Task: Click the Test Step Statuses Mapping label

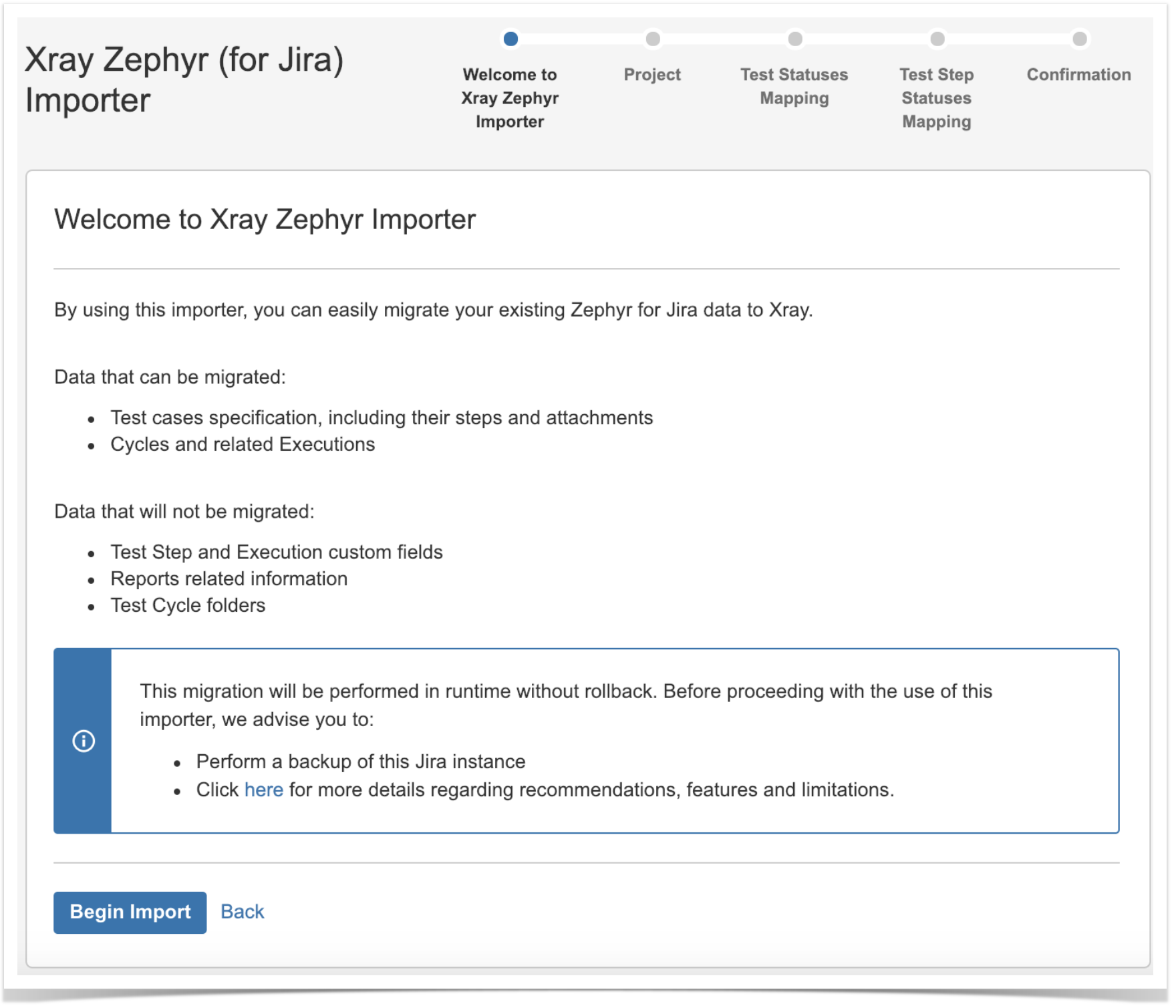Action: tap(936, 98)
